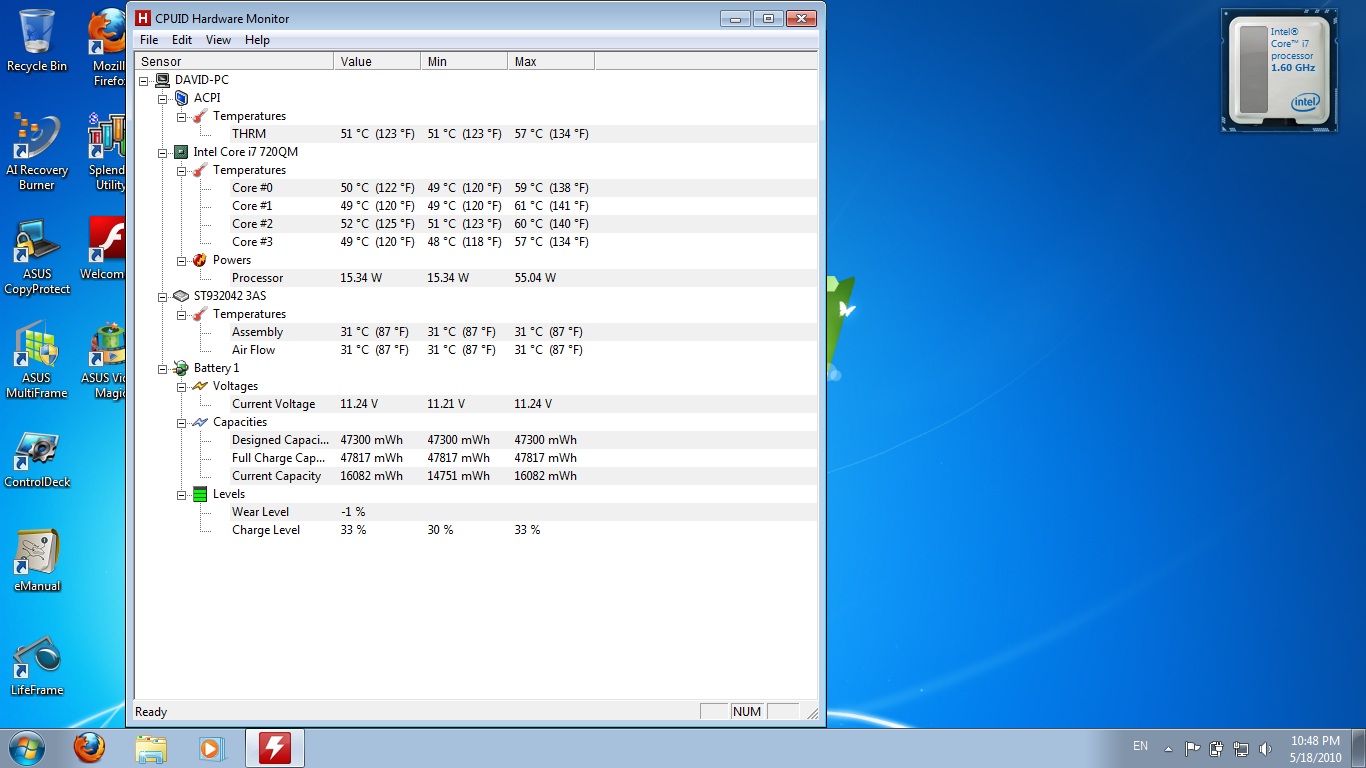Screen dimensions: 1366x768
Task: Select the eManual desktop icon
Action: tap(37, 562)
